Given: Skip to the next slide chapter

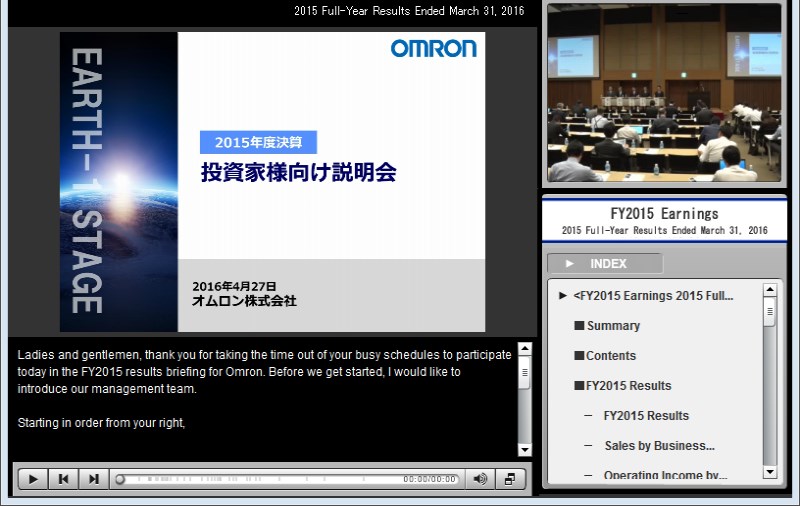Looking at the screenshot, I should click(x=93, y=479).
